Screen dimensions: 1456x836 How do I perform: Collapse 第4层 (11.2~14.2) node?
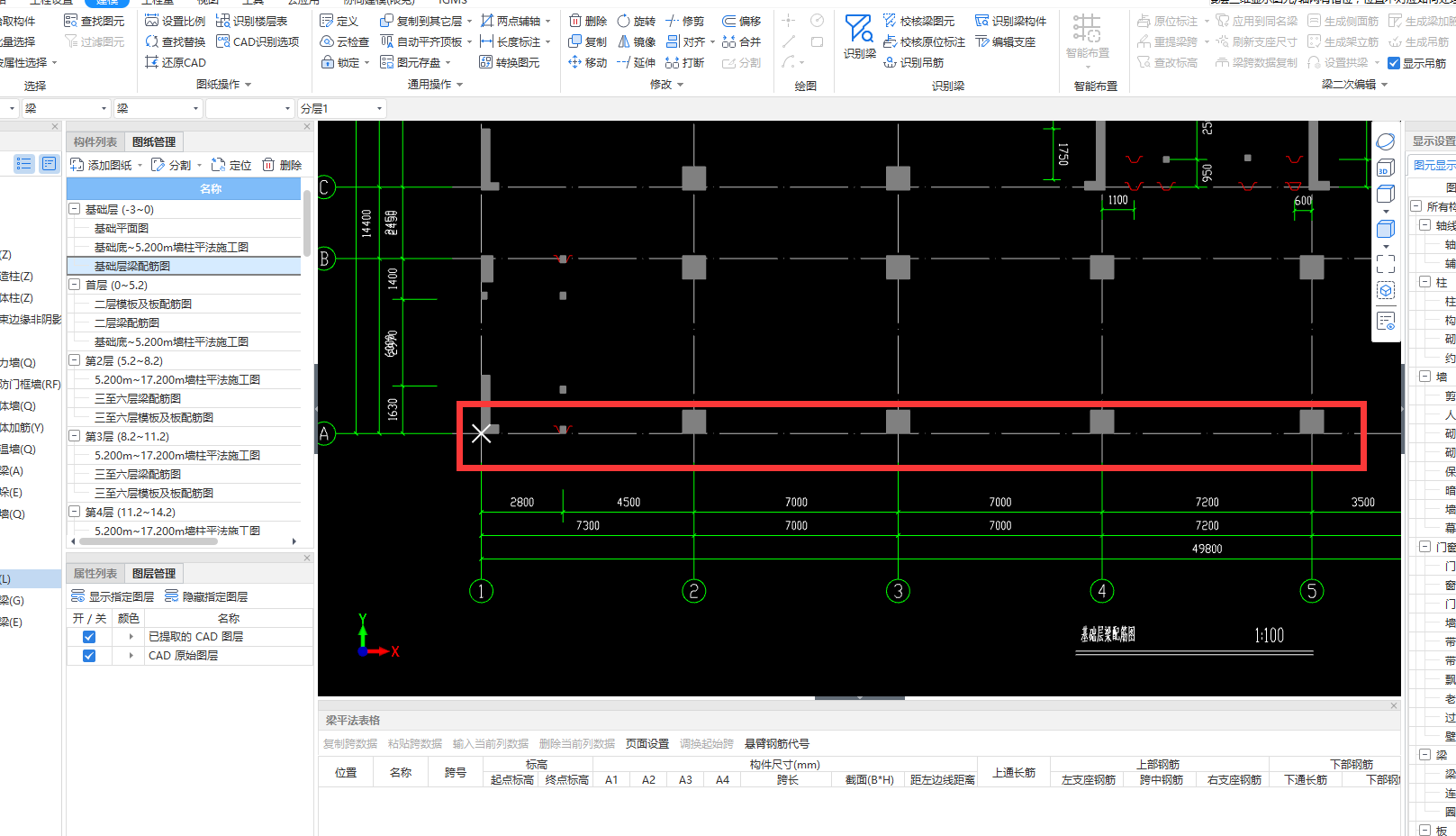[x=75, y=512]
